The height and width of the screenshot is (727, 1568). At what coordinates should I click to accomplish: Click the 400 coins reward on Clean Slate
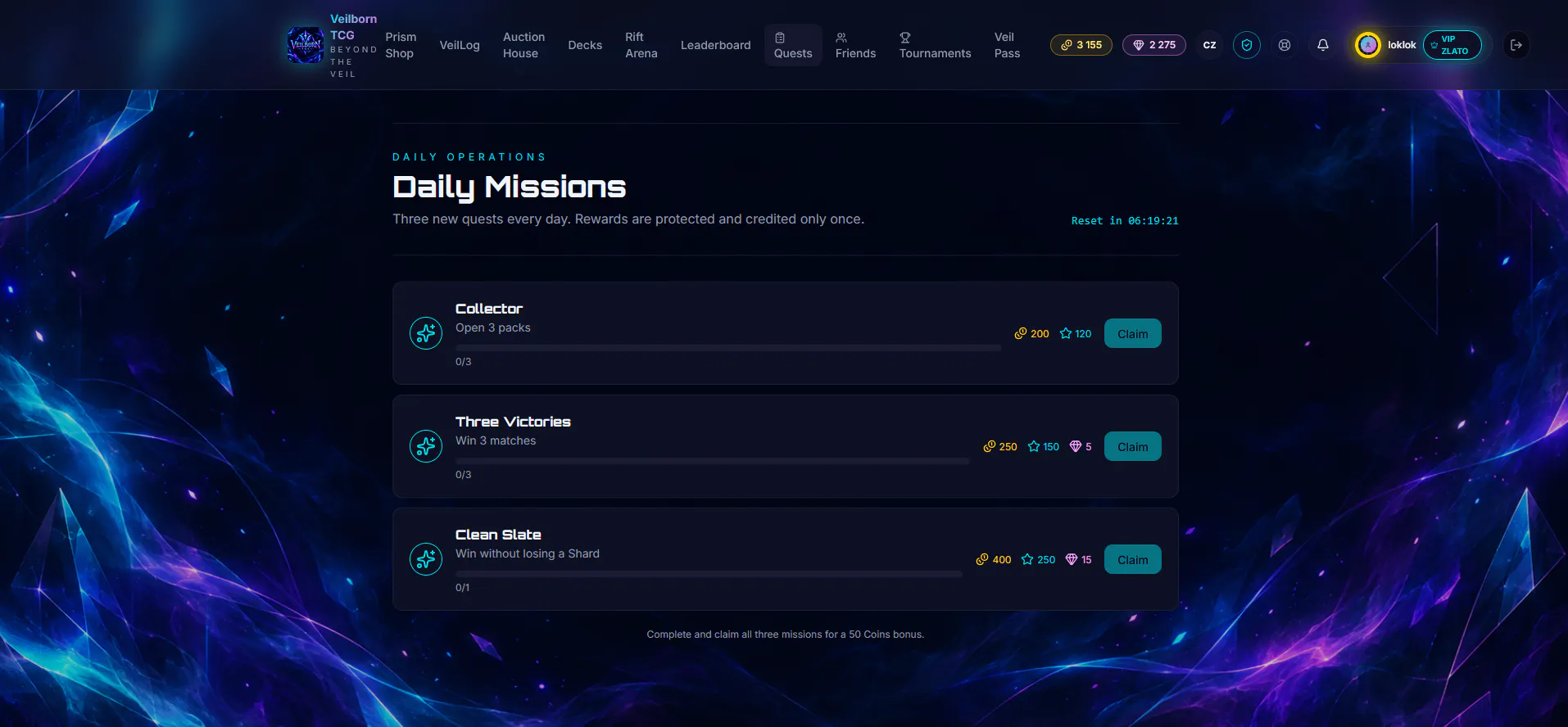[x=994, y=559]
